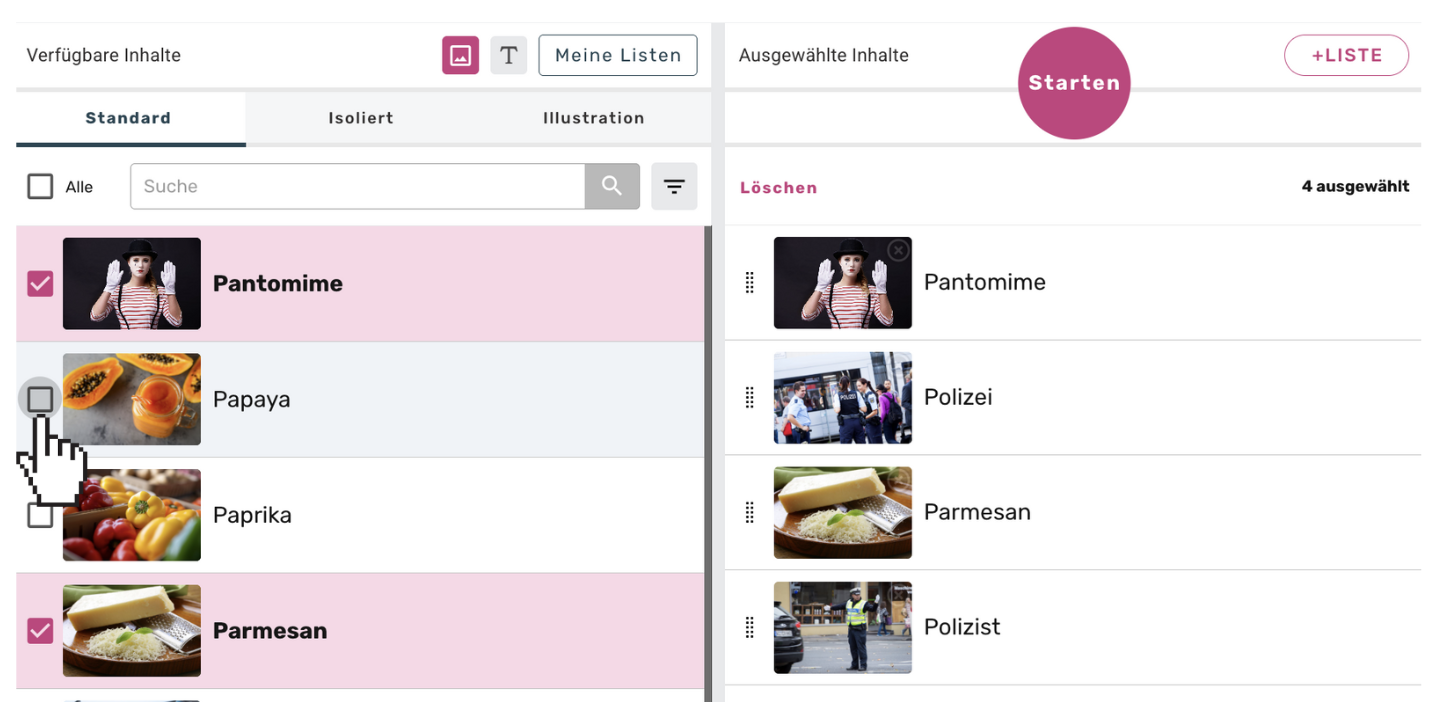
Task: Switch to image content view icon
Action: point(460,55)
